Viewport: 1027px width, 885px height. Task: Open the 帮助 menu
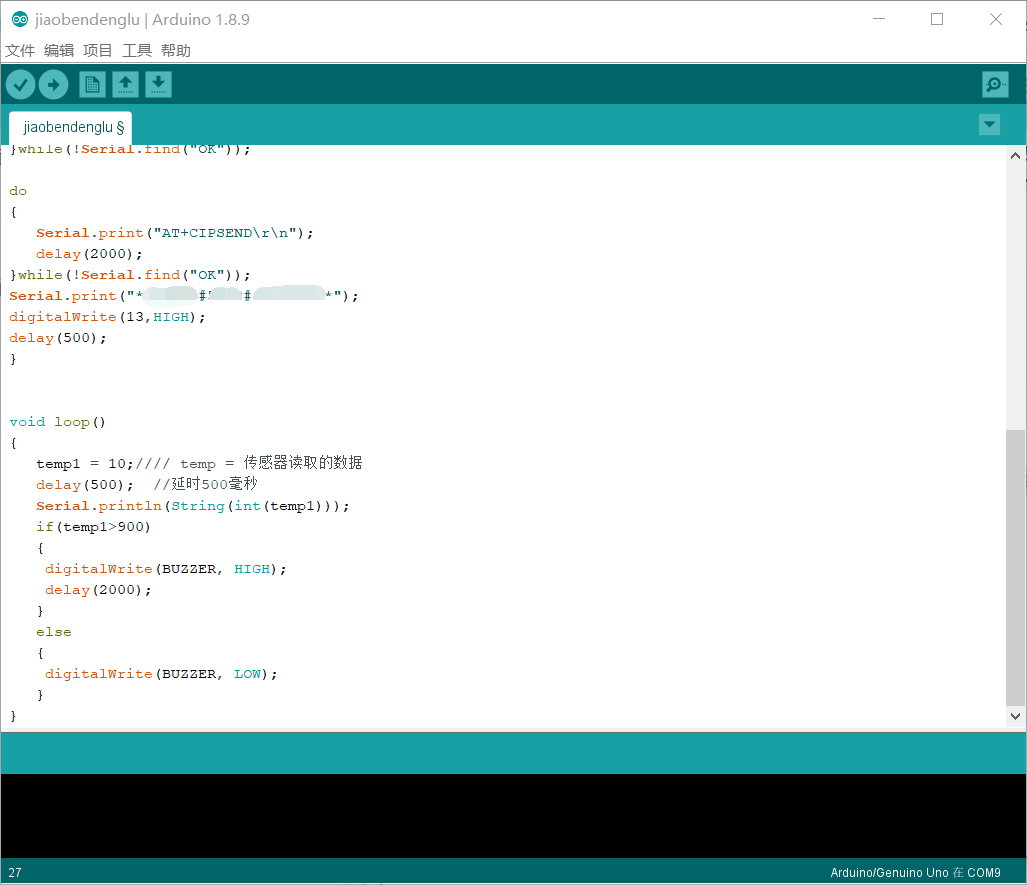pyautogui.click(x=175, y=50)
